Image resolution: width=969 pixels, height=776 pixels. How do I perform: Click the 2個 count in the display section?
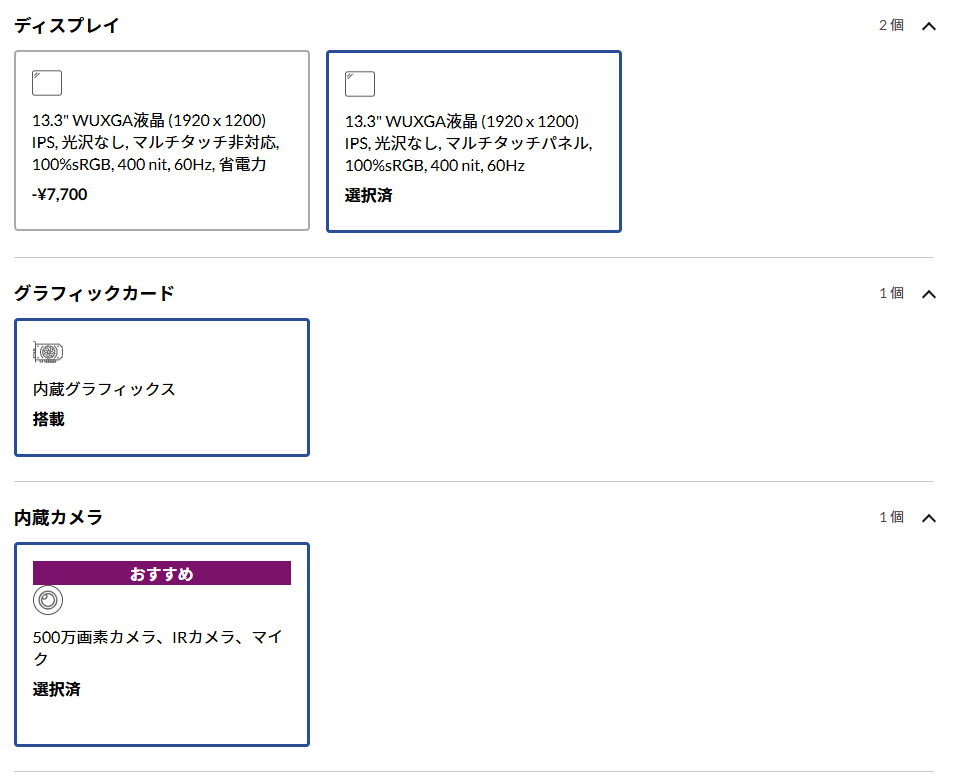[891, 26]
